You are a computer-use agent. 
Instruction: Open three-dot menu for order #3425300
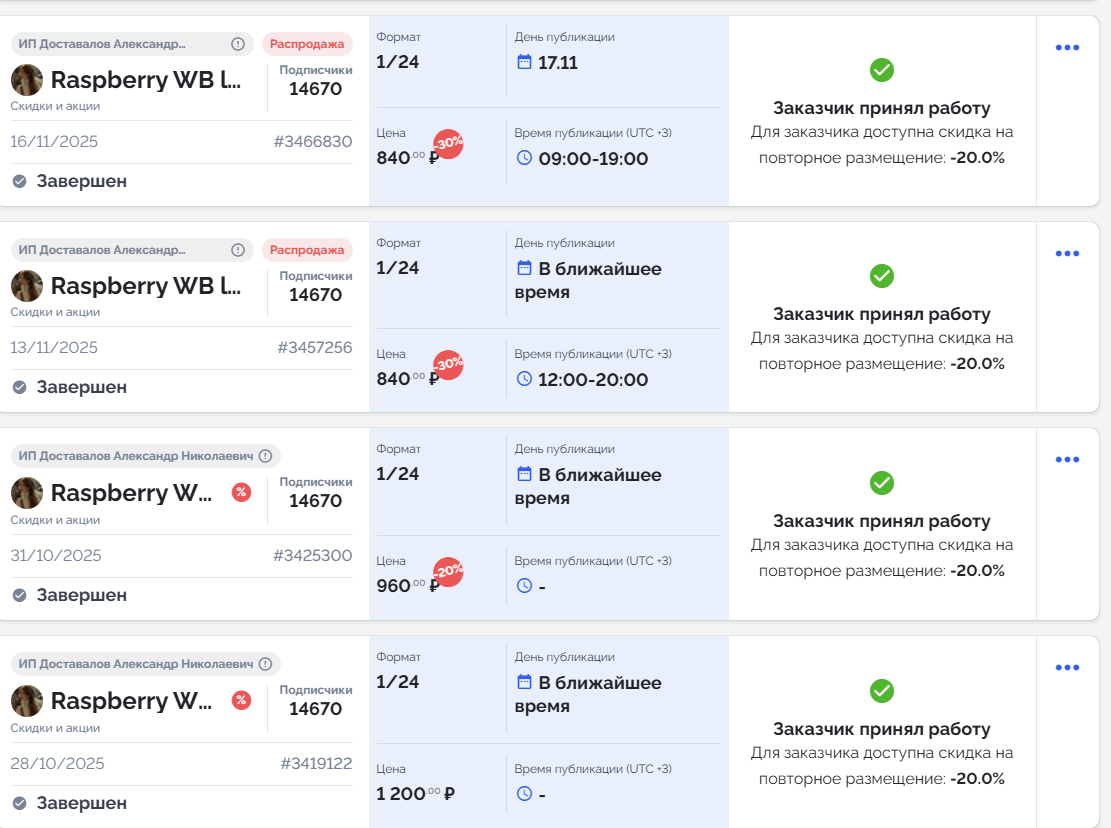coord(1067,460)
